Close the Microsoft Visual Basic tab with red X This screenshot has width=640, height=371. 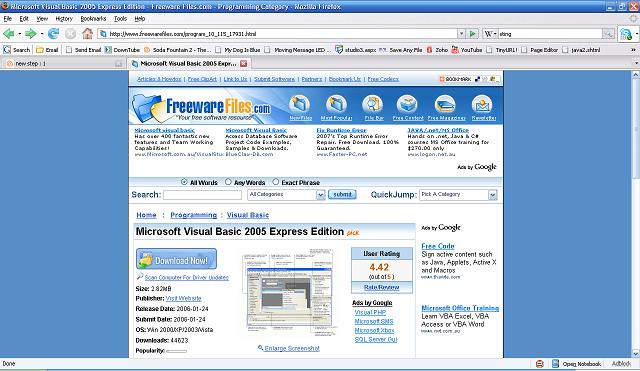tap(243, 63)
